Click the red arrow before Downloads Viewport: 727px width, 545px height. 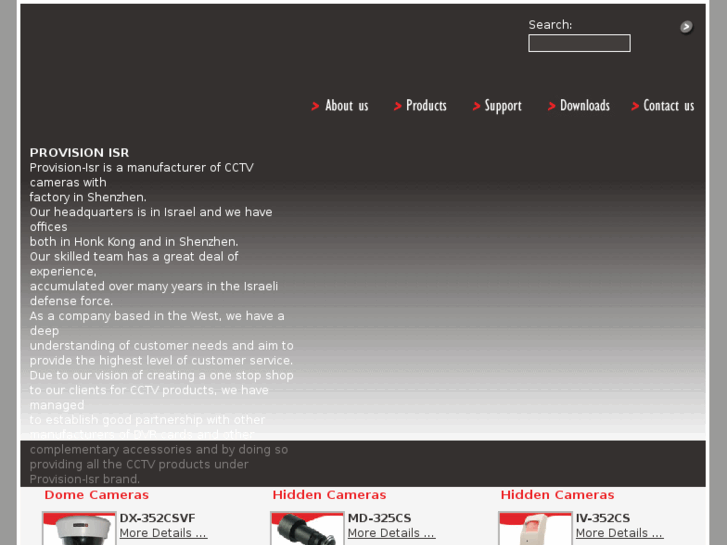click(551, 106)
